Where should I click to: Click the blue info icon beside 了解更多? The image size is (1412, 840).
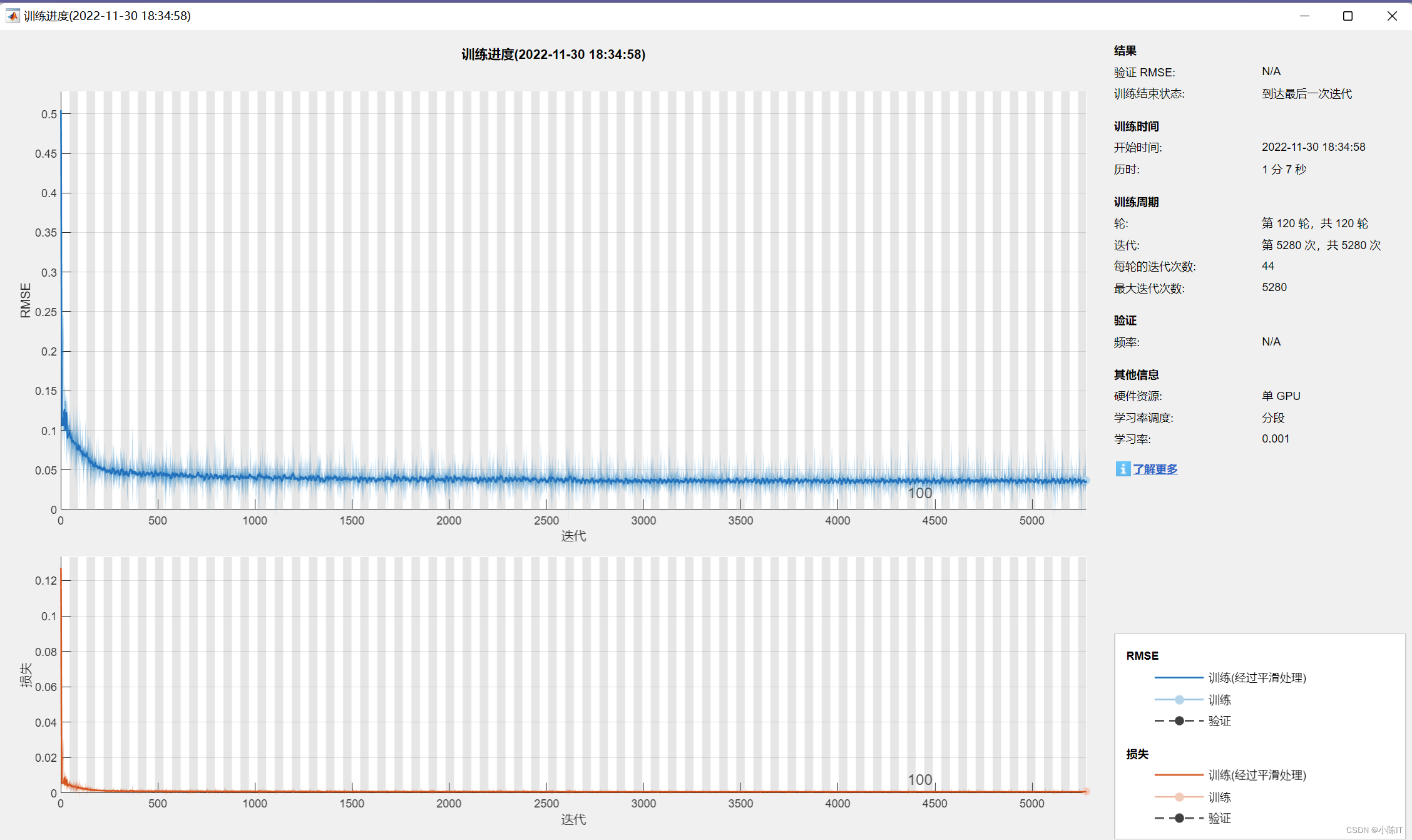coord(1123,469)
